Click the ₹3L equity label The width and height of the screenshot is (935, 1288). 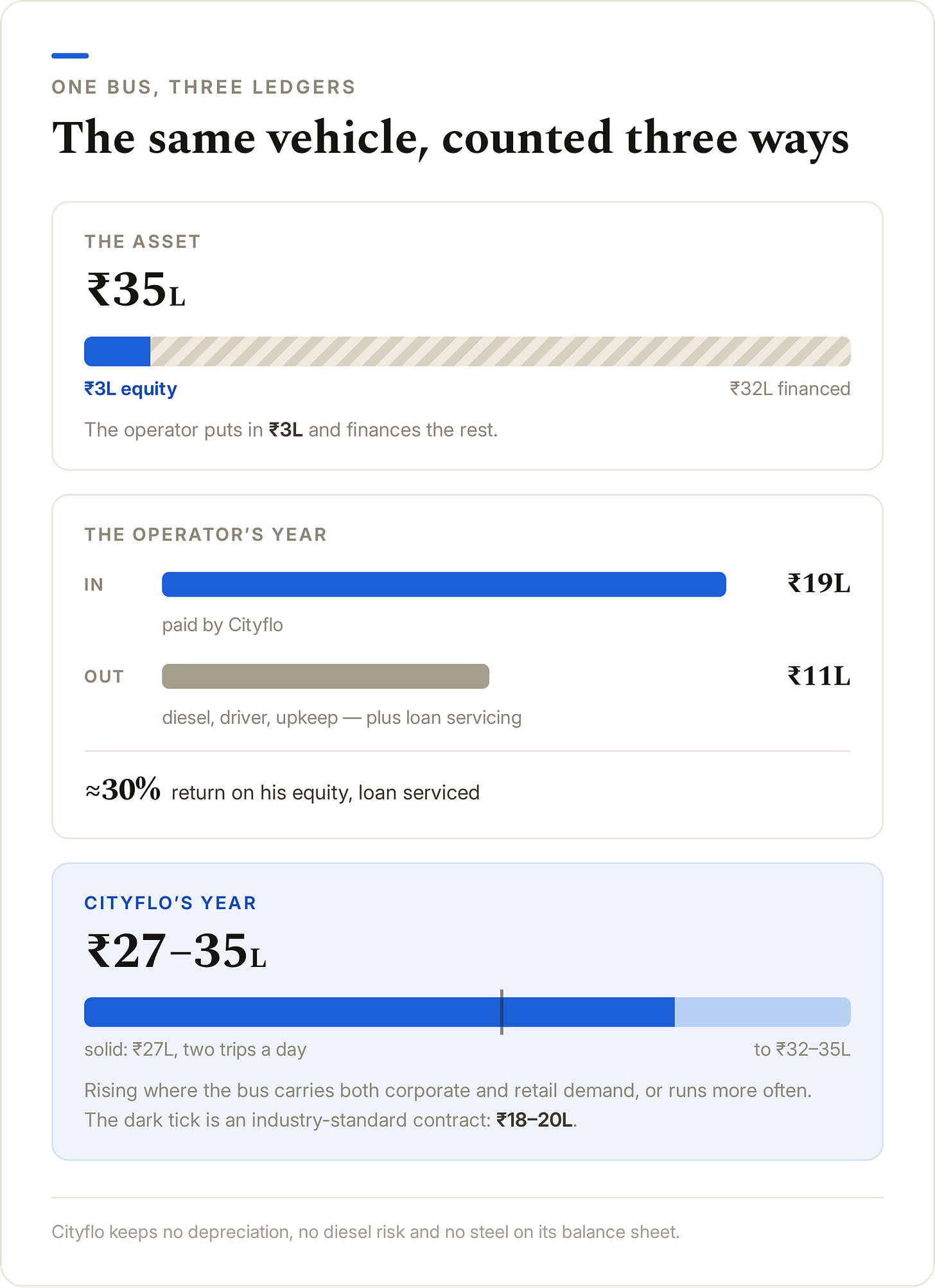click(x=130, y=389)
